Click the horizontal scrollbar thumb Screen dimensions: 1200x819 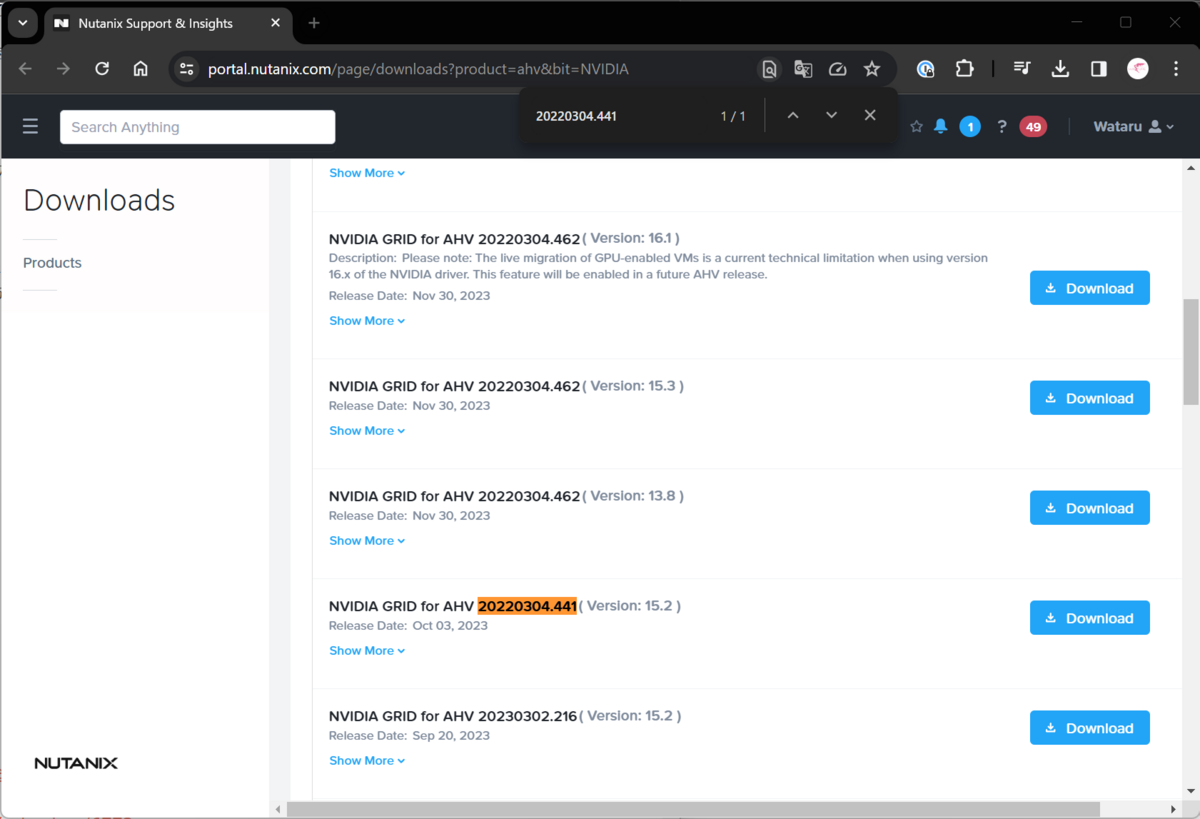(x=693, y=808)
